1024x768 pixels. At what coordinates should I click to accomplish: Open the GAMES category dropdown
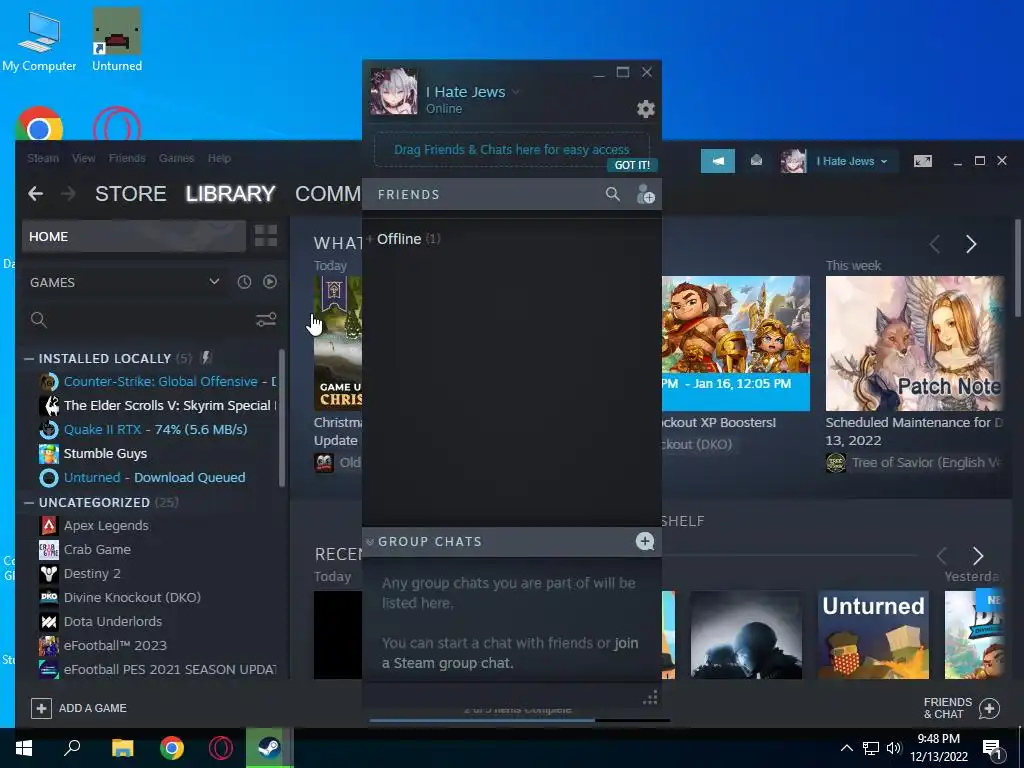click(x=214, y=281)
